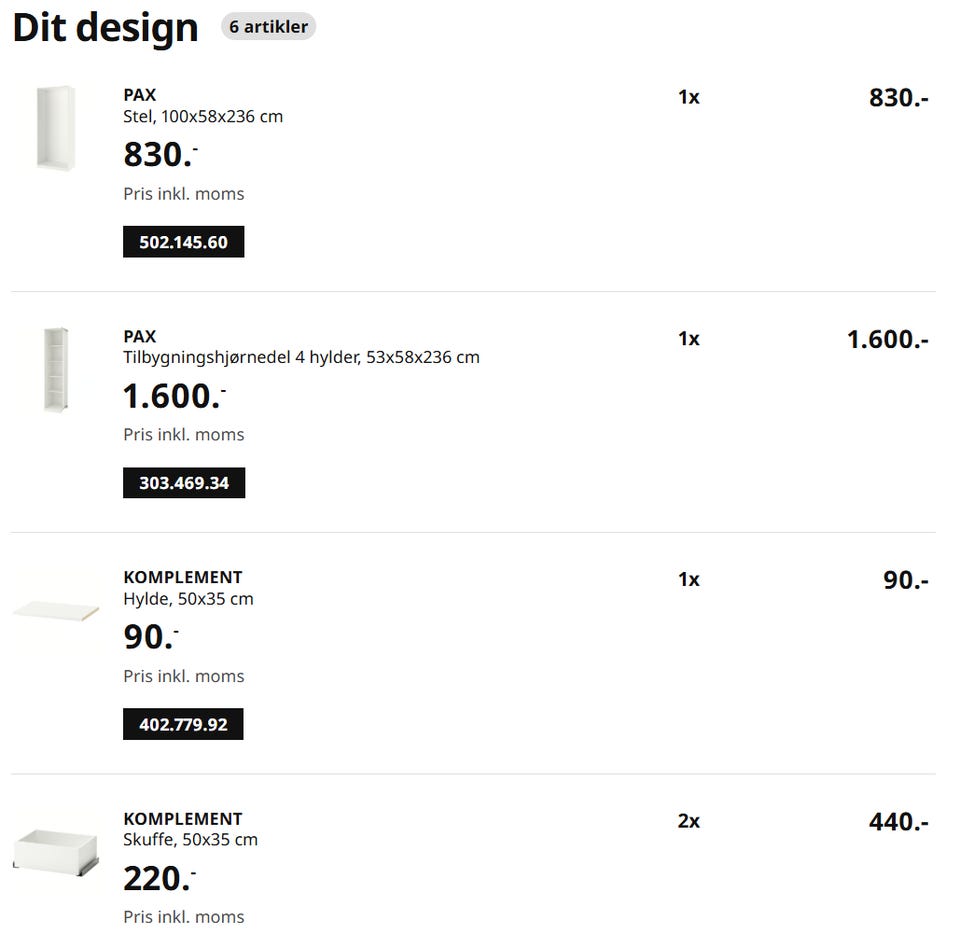This screenshot has width=960, height=934.
Task: Click article number 402.779.92 badge
Action: coord(183,724)
